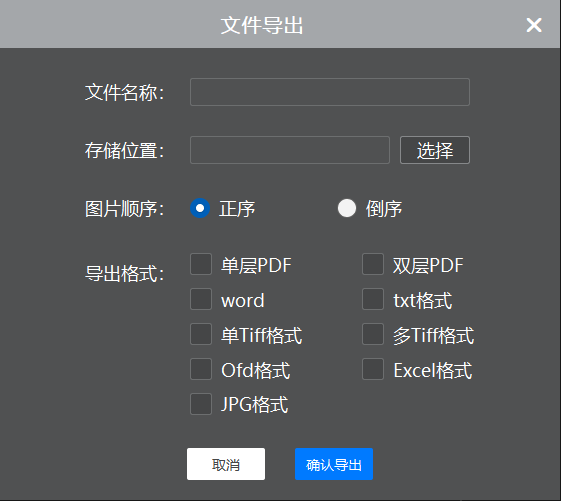Click the 文件名称 input field
Screen dimensions: 561x501
pyautogui.click(x=330, y=92)
